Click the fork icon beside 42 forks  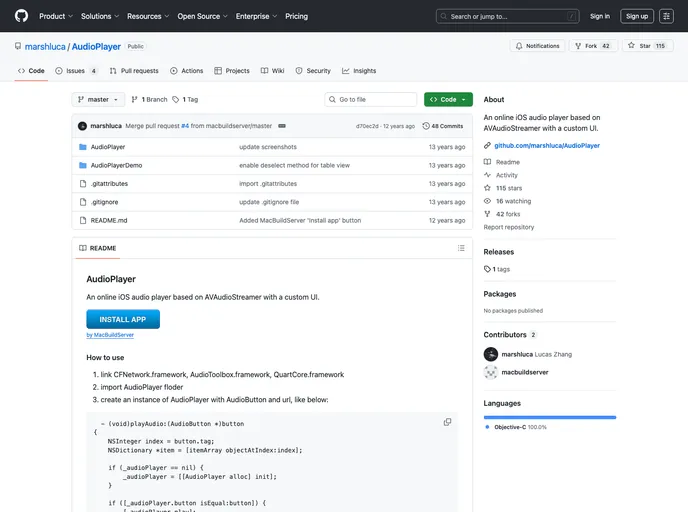click(487, 214)
